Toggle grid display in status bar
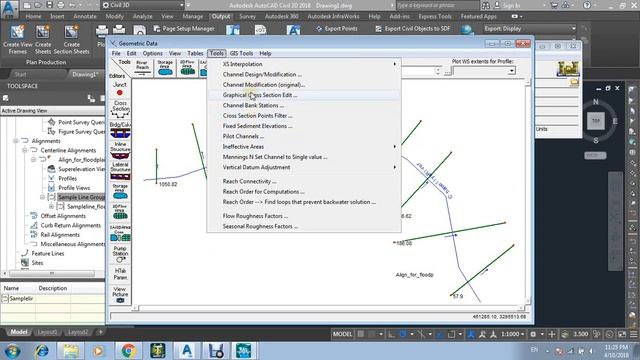 pos(361,334)
